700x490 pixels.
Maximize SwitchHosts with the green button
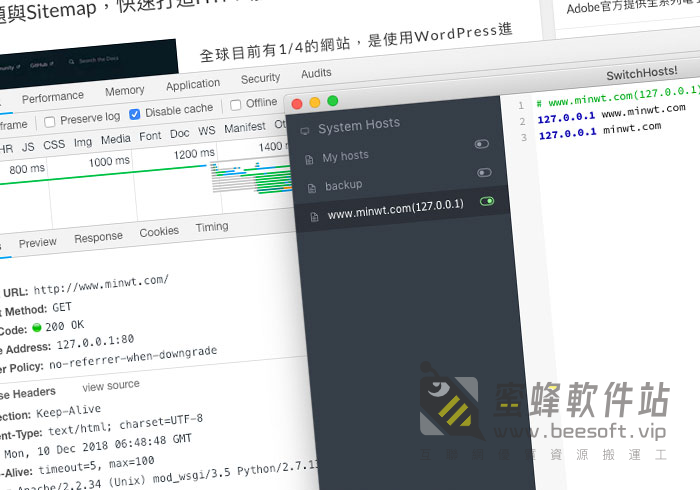[333, 101]
